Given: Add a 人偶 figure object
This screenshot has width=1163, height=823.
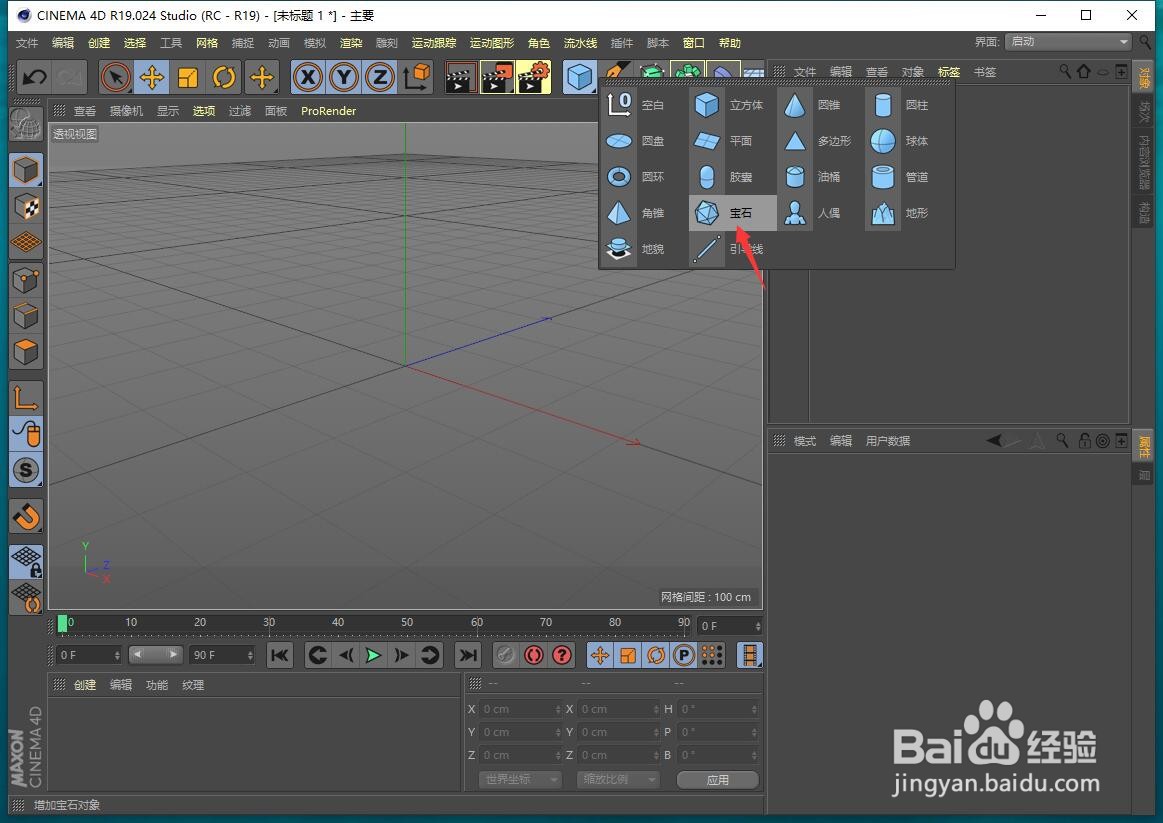Looking at the screenshot, I should [819, 213].
